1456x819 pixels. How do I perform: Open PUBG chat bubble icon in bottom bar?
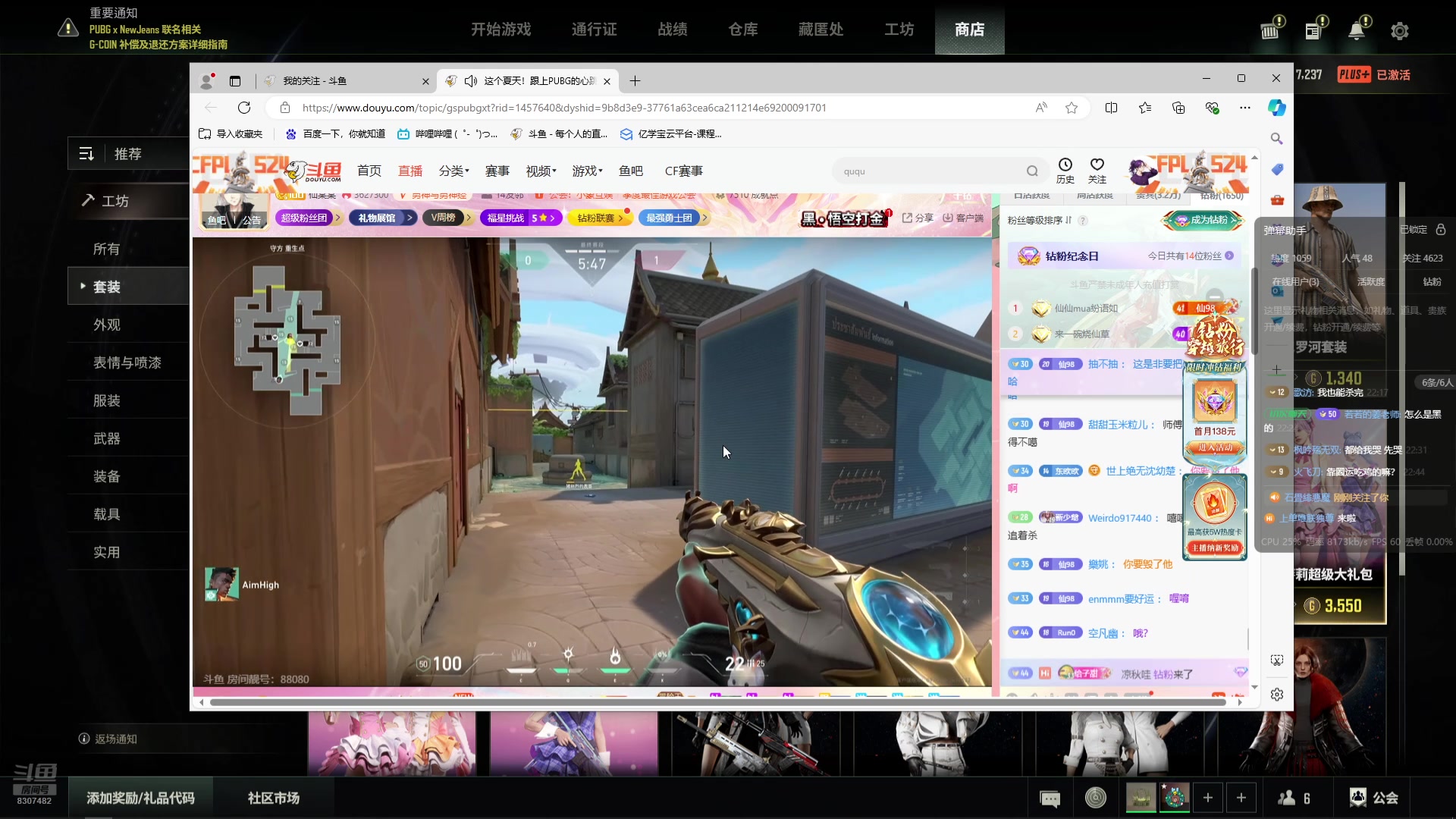tap(1050, 799)
